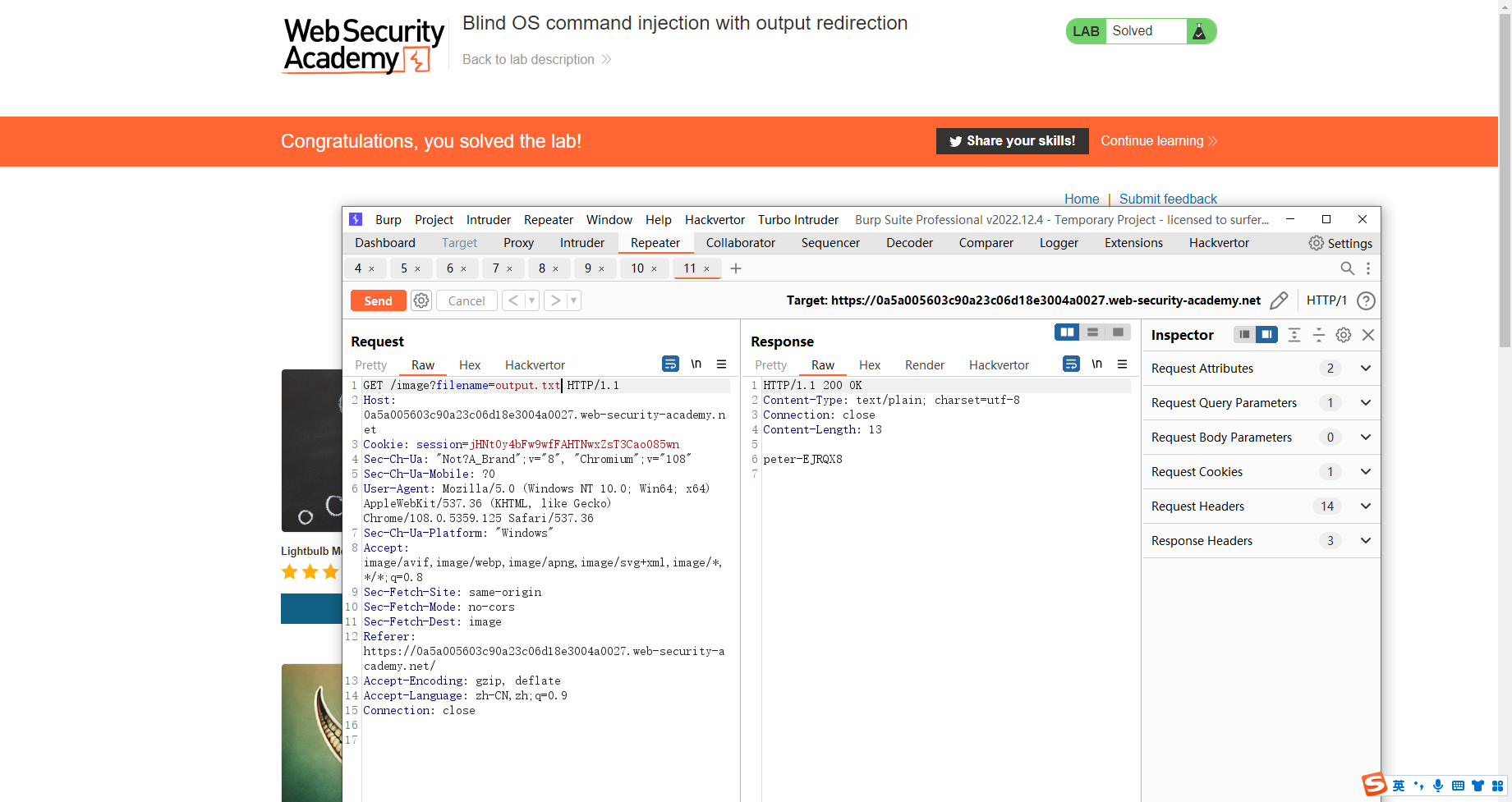Close Repeater tab 4
The height and width of the screenshot is (802, 1512).
371,268
